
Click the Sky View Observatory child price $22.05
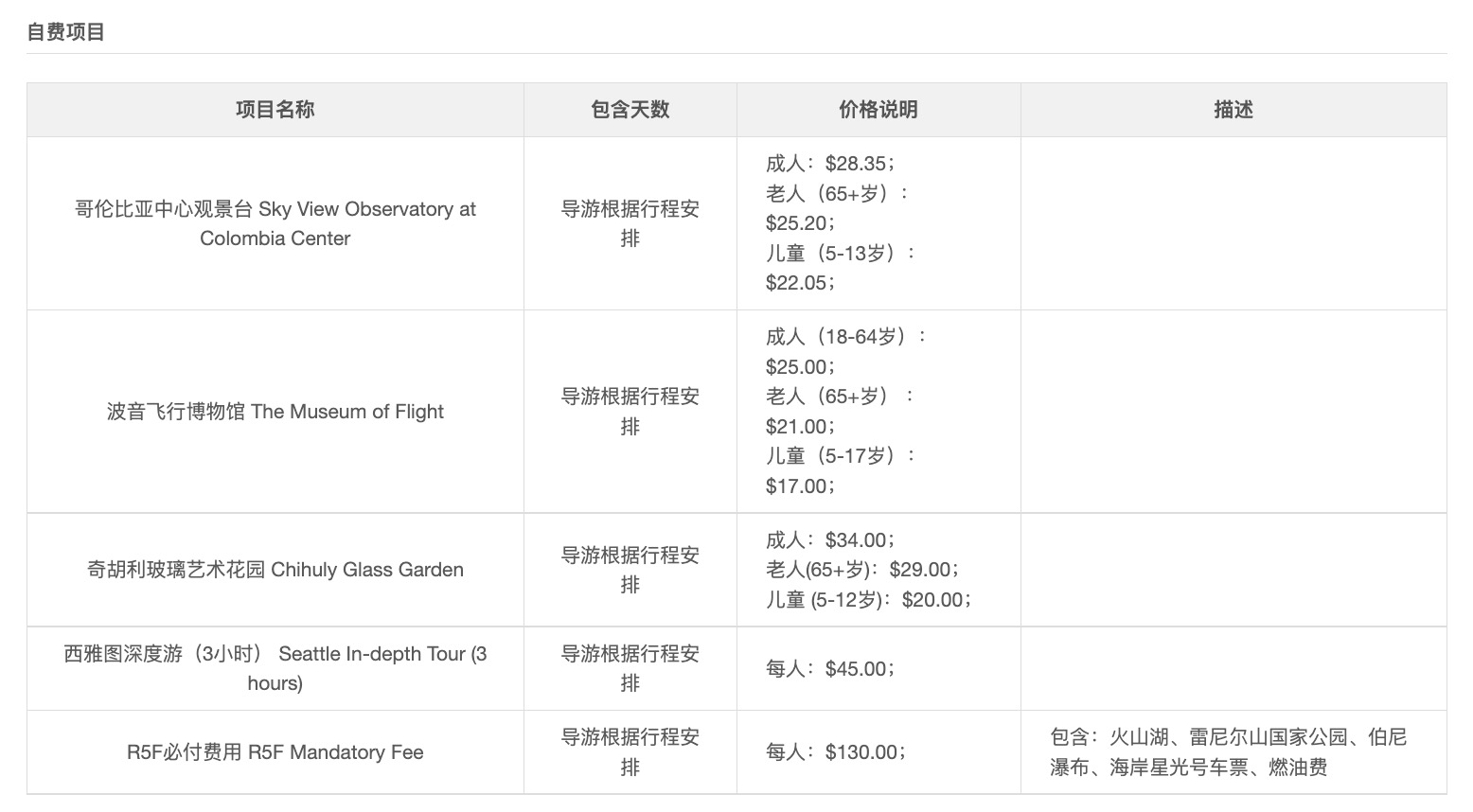796,282
